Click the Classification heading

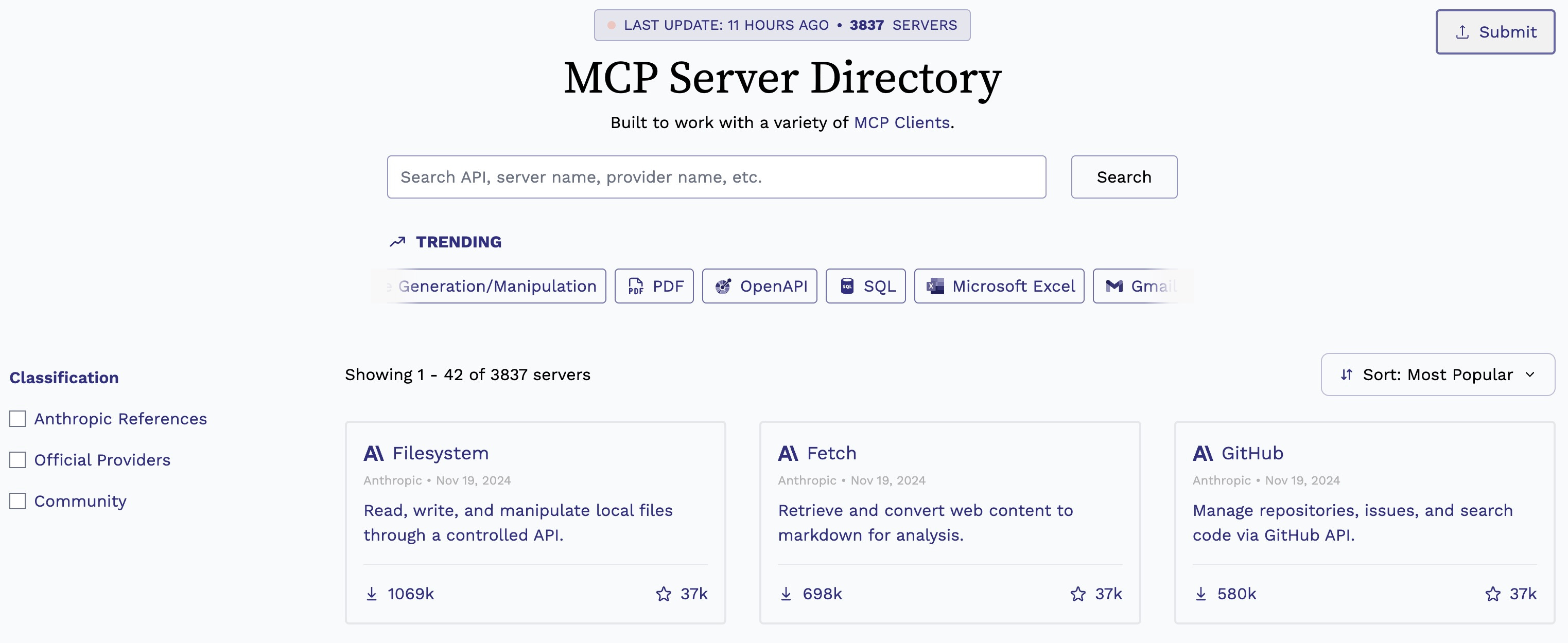[x=64, y=378]
